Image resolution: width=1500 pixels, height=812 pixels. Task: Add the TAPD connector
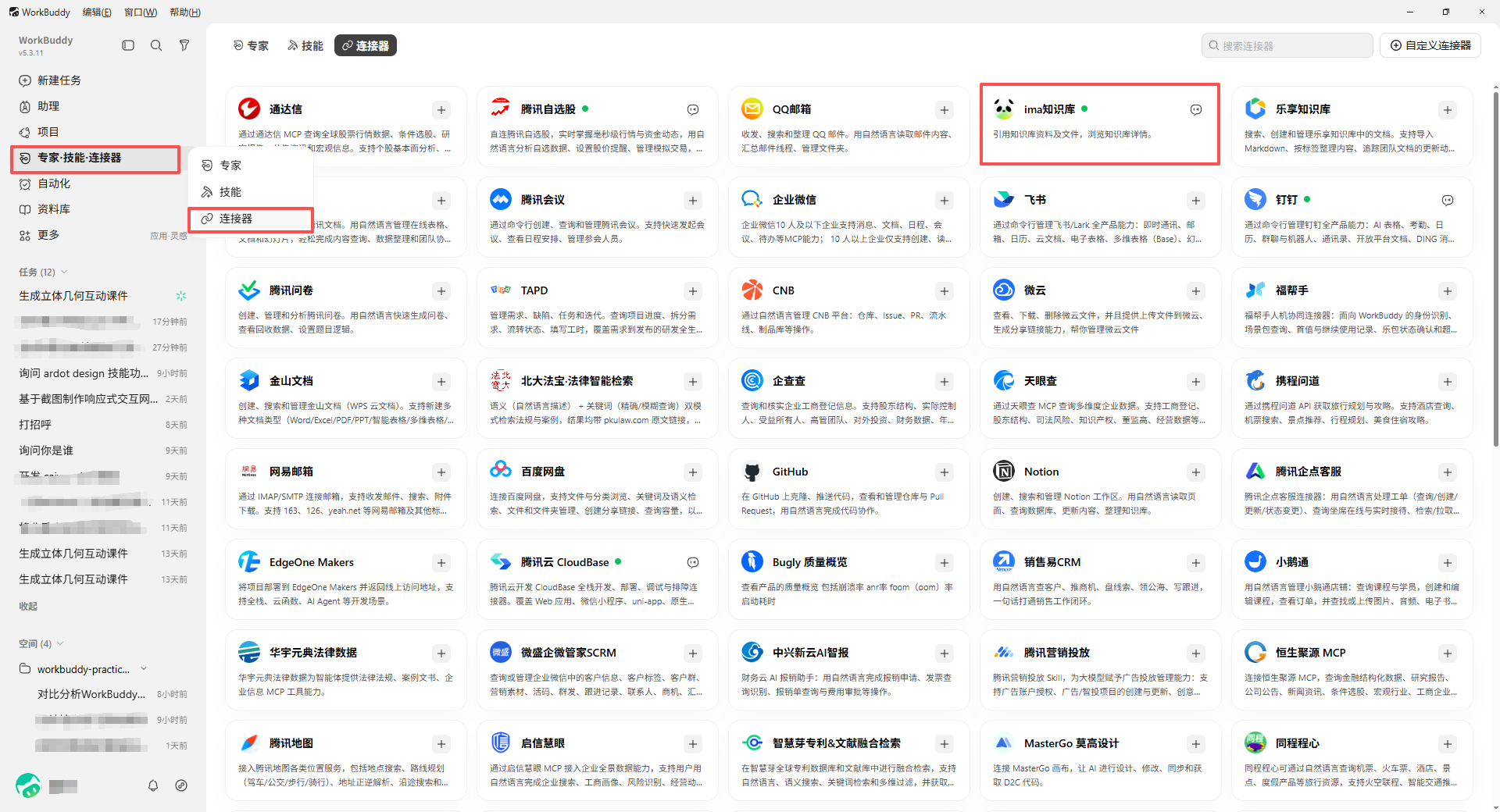coord(693,291)
